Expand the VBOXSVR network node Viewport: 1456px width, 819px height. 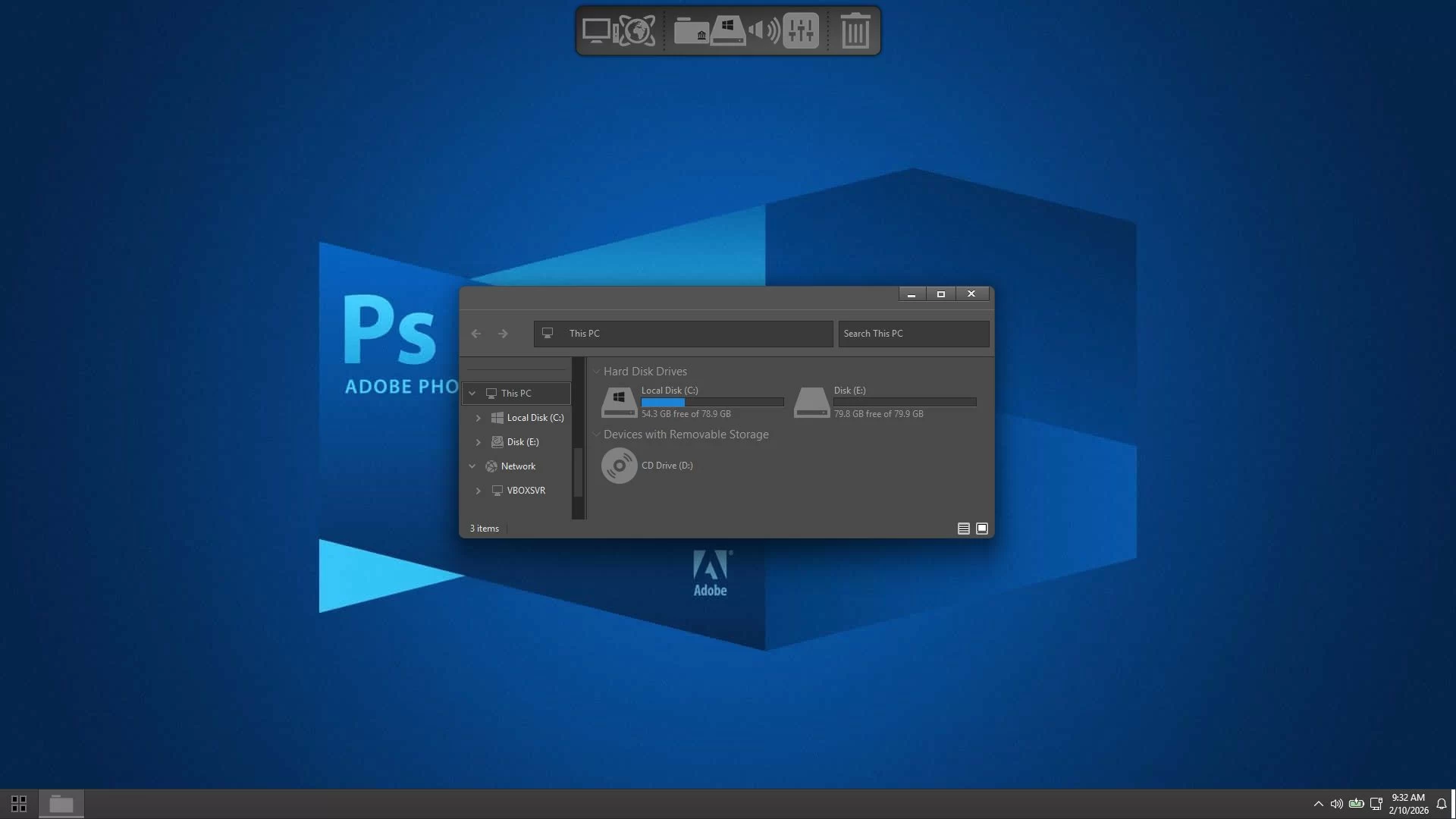coord(479,491)
